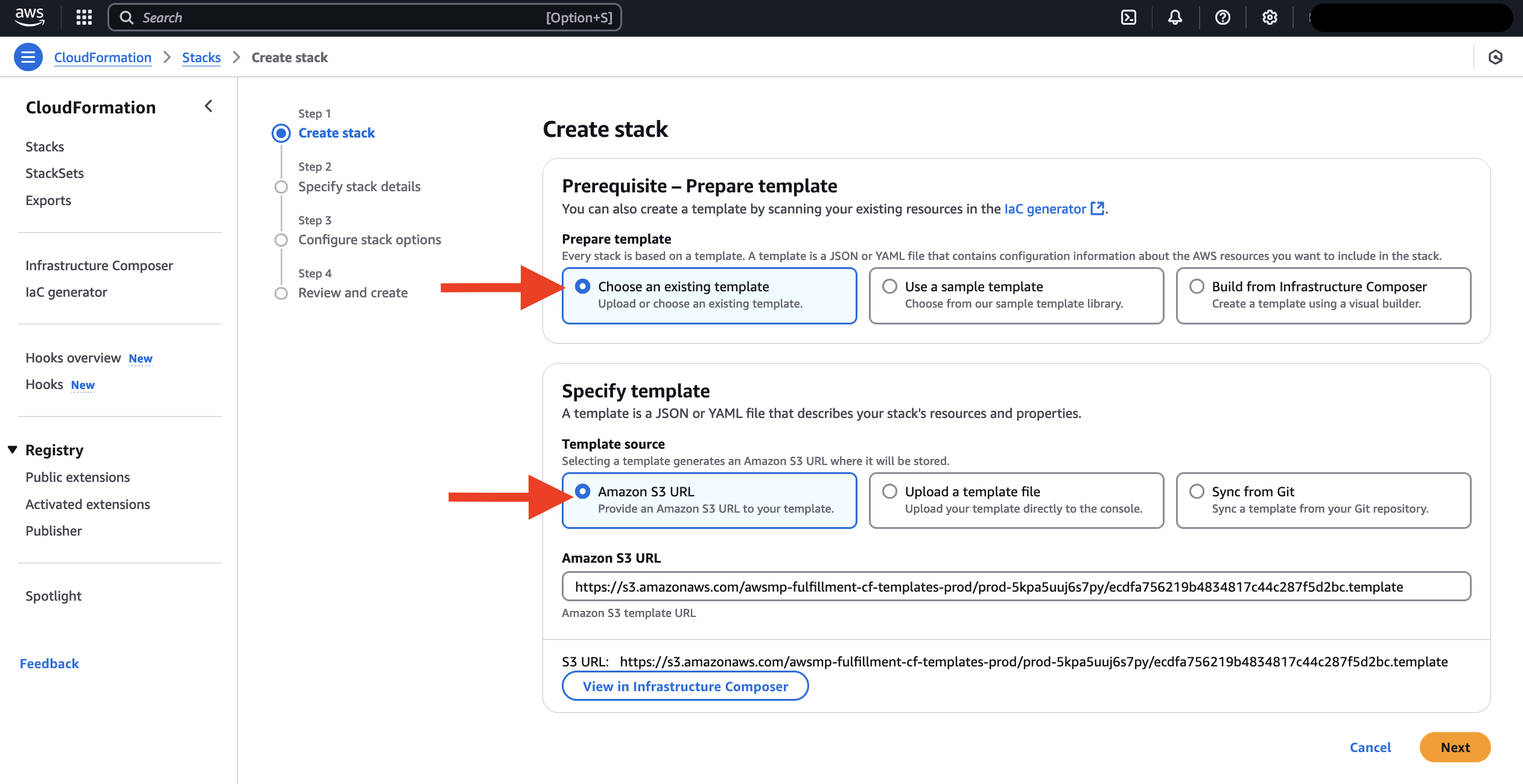Collapse the Registry section triangle
1523x784 pixels.
coord(12,450)
